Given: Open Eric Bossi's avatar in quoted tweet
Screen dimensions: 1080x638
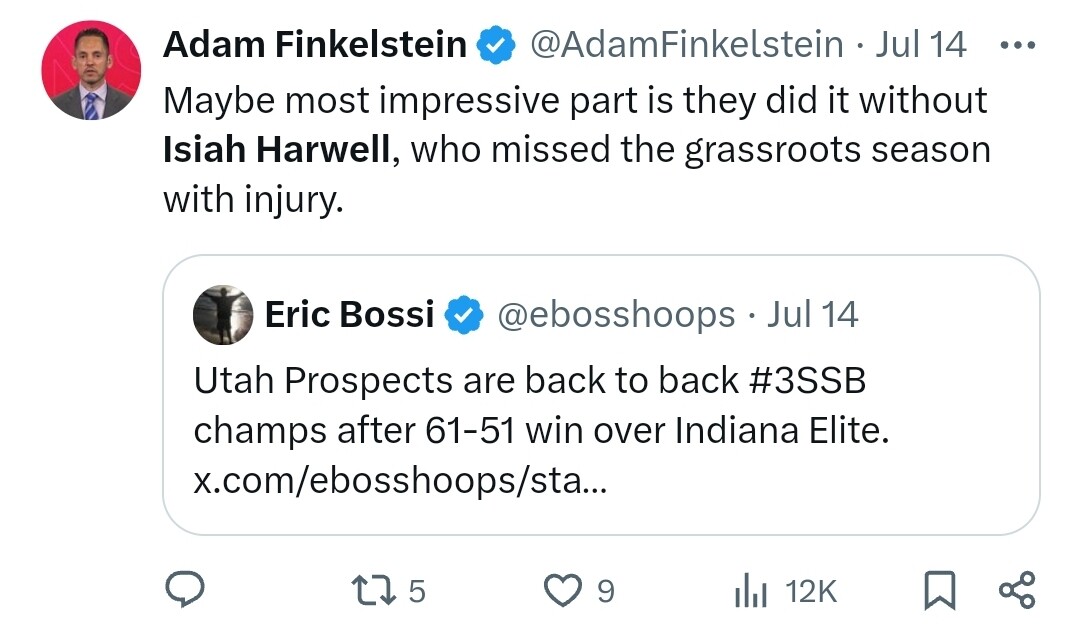Looking at the screenshot, I should [222, 315].
